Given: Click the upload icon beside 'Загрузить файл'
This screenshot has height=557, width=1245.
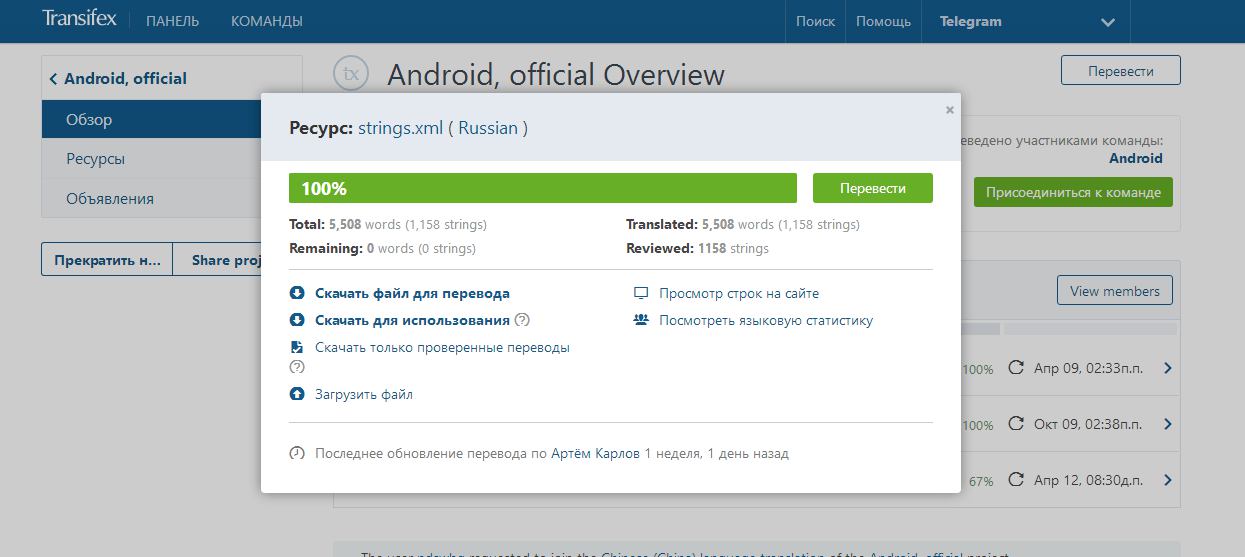Looking at the screenshot, I should click(x=296, y=394).
